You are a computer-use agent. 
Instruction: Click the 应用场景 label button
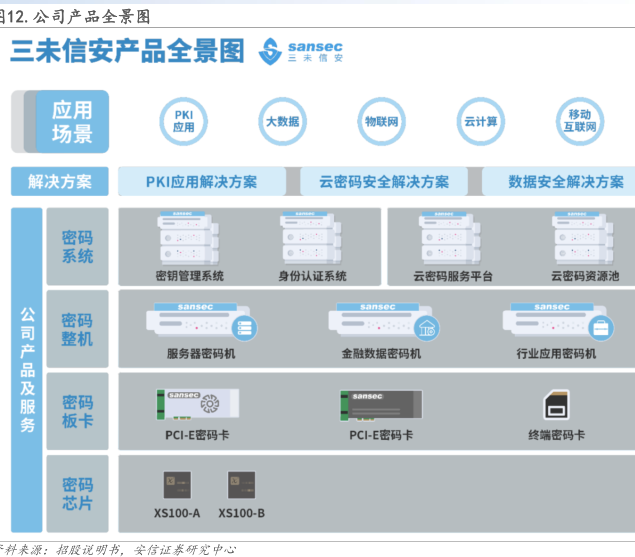coord(72,122)
